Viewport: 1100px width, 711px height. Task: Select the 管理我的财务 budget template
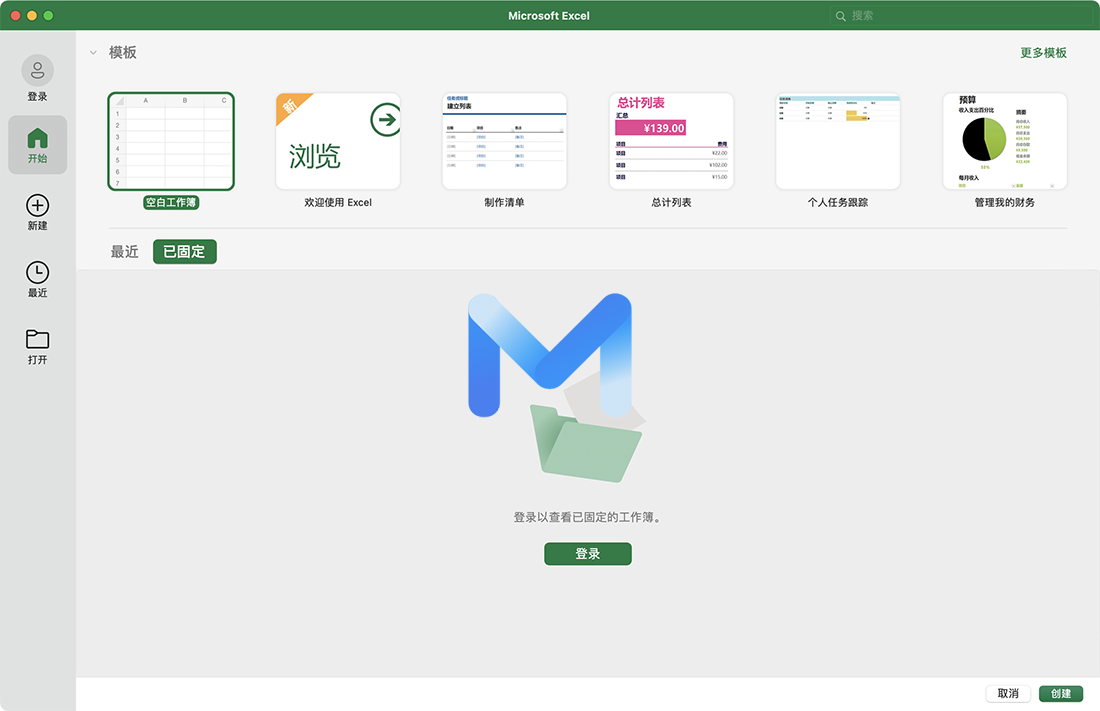1005,141
